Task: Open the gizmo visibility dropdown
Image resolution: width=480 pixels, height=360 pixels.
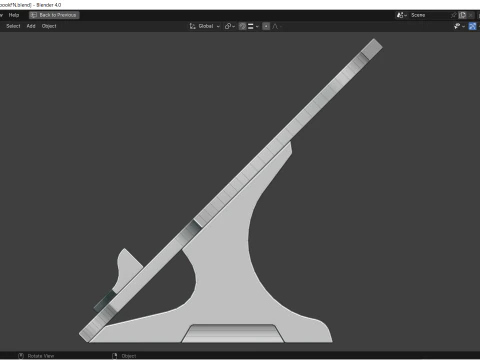Action: click(x=459, y=26)
